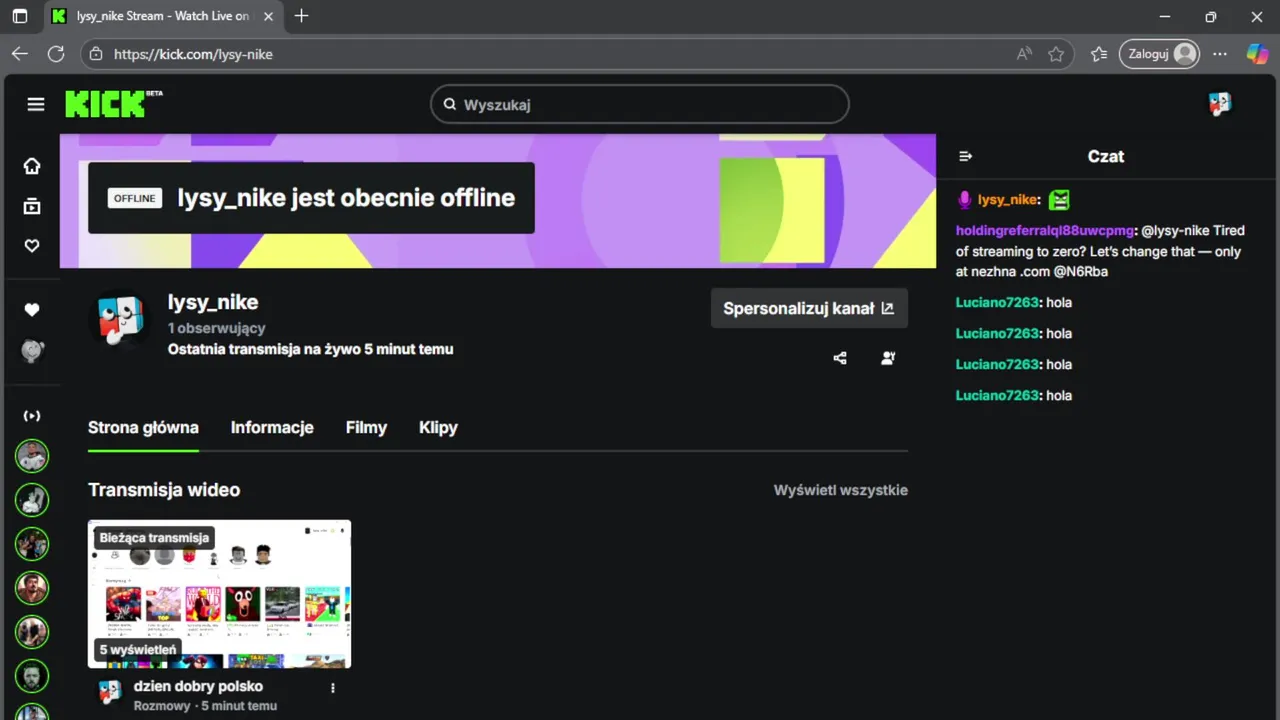The width and height of the screenshot is (1280, 720).
Task: Click Spersonalizuj kanał button
Action: click(x=809, y=308)
